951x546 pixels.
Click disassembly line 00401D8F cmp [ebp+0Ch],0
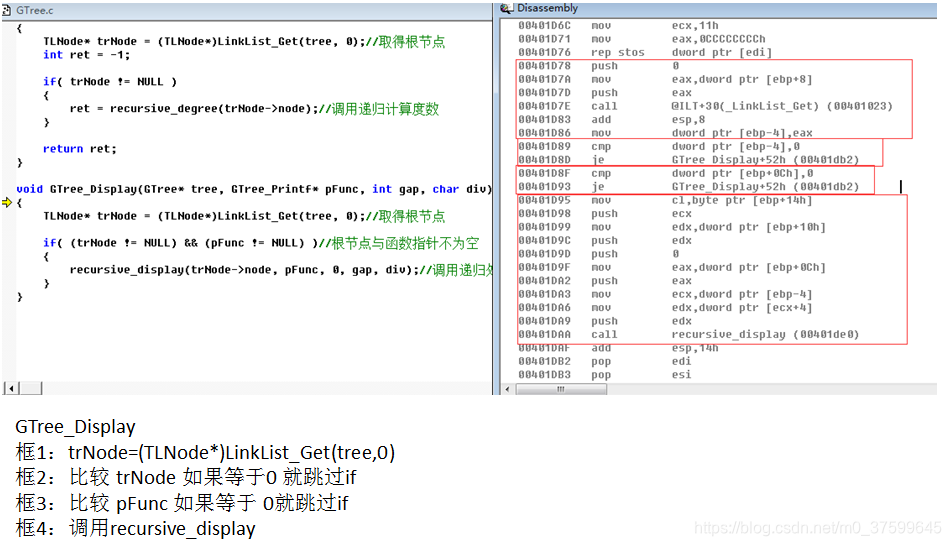[665, 173]
